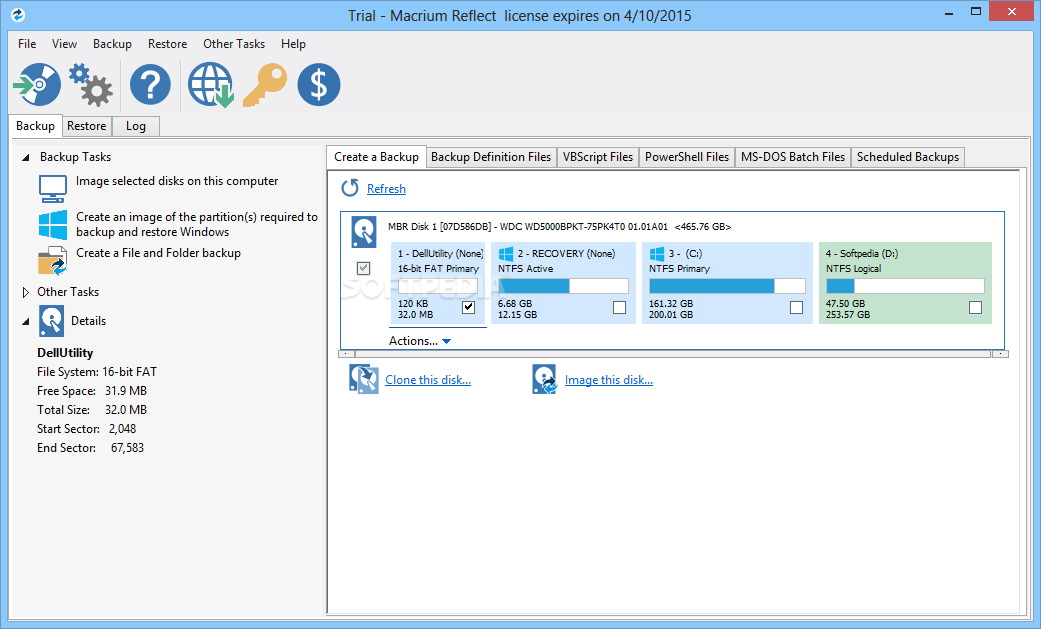1041x629 pixels.
Task: Click the monitor icon for imaging selected disks
Action: coord(52,189)
